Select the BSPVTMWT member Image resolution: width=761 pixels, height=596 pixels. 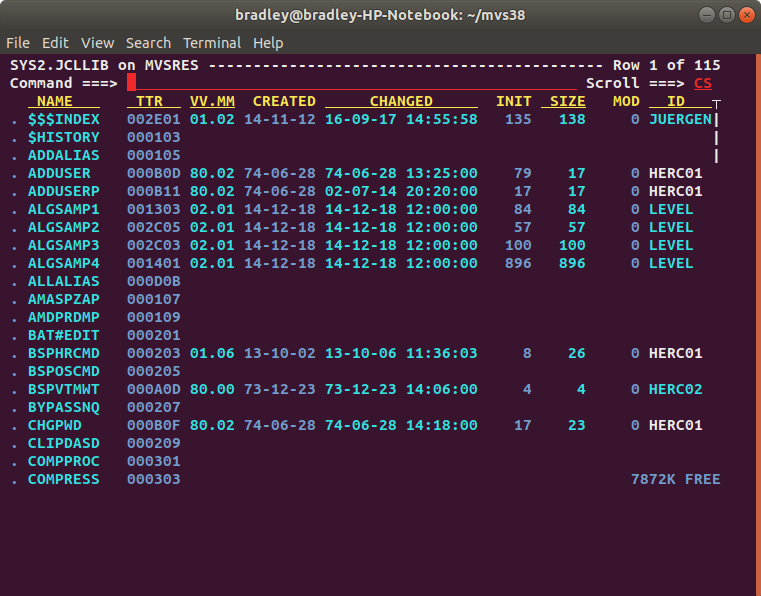(x=64, y=389)
